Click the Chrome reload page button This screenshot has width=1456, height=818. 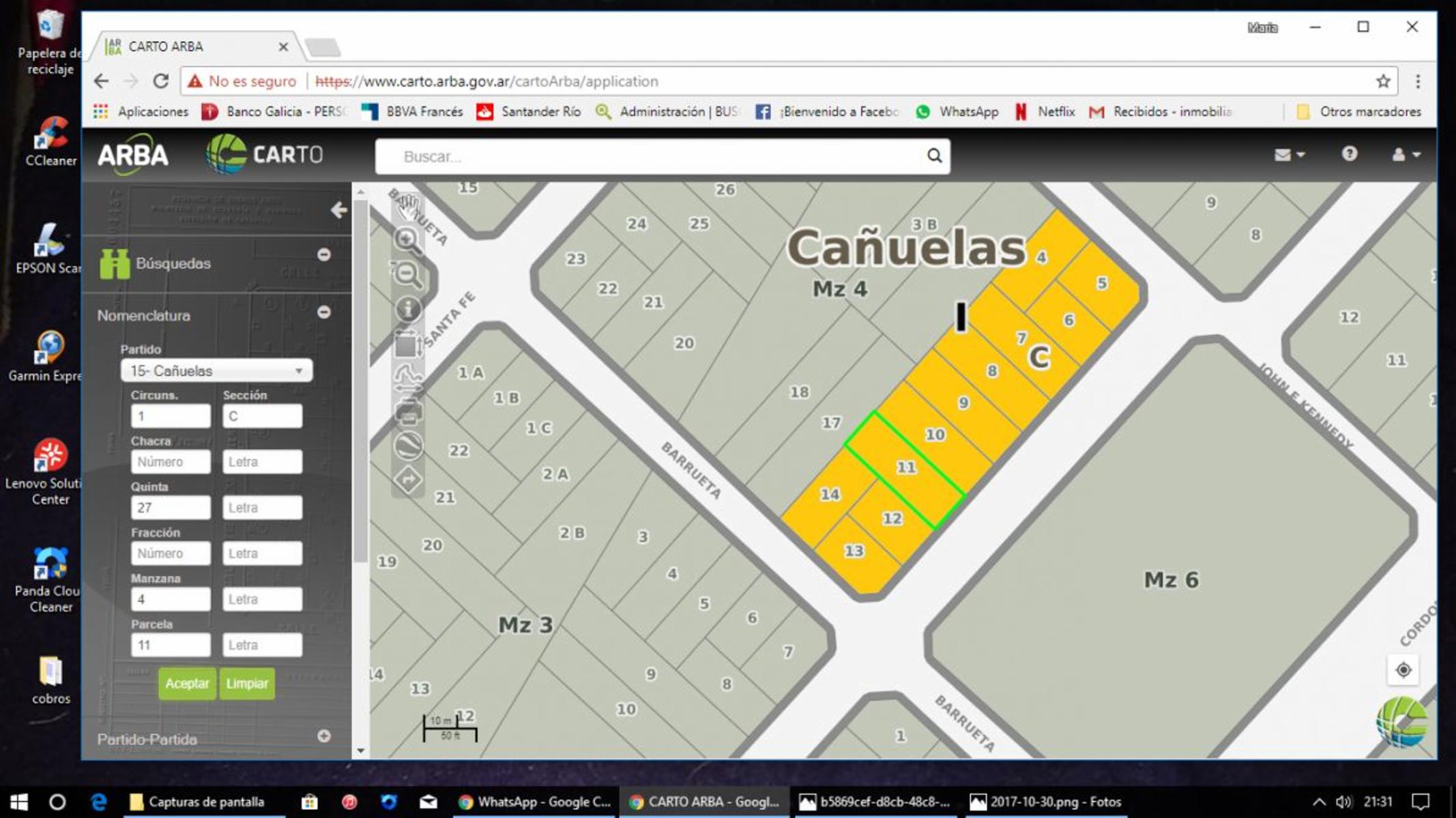click(161, 81)
